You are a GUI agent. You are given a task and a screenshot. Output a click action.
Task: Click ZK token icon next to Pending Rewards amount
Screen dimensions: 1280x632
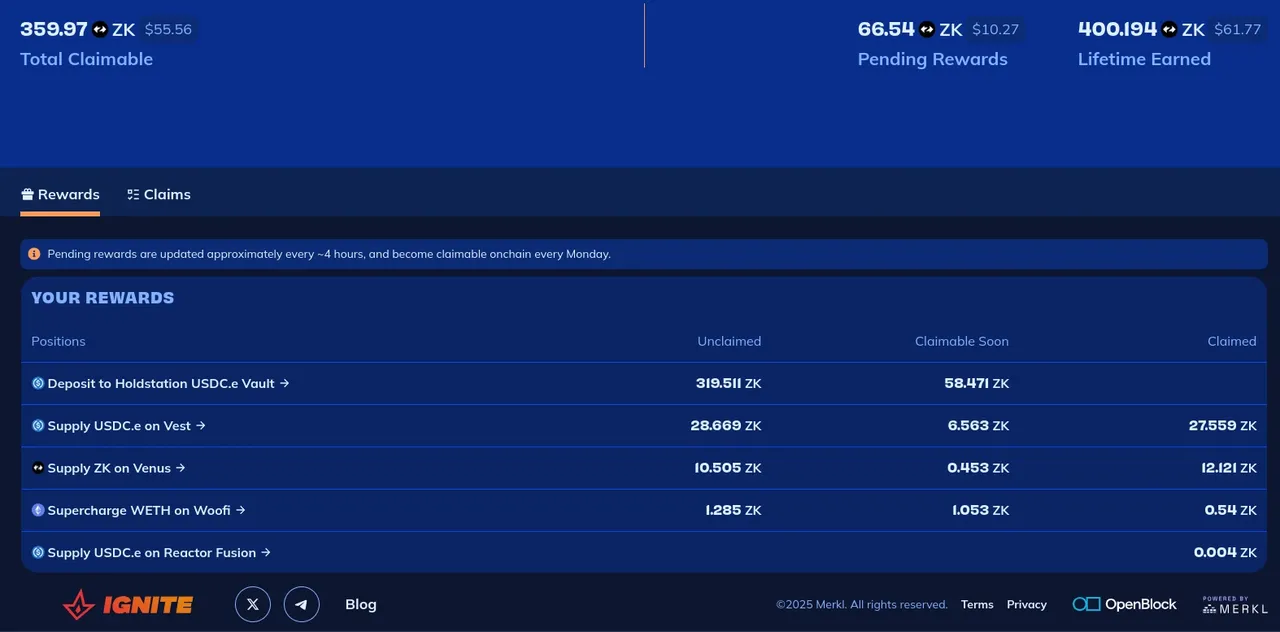click(x=927, y=30)
